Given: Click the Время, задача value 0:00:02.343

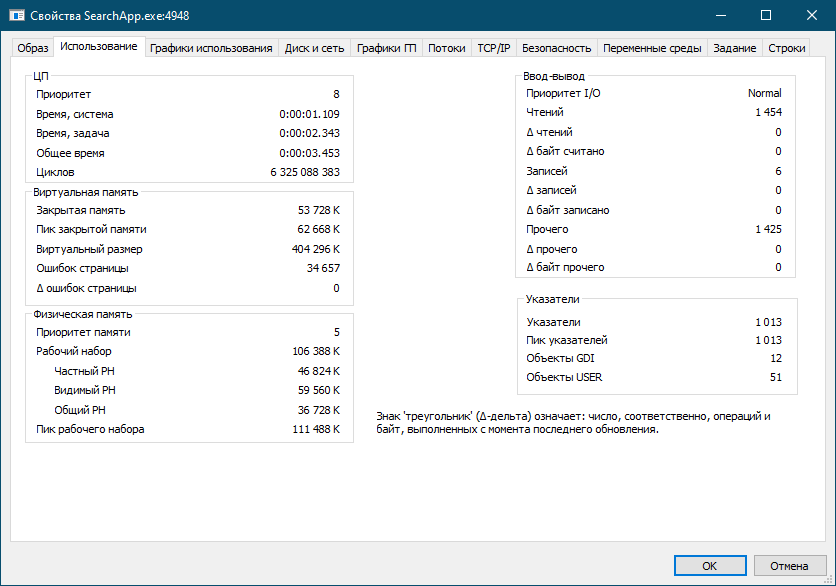Looking at the screenshot, I should click(309, 133).
